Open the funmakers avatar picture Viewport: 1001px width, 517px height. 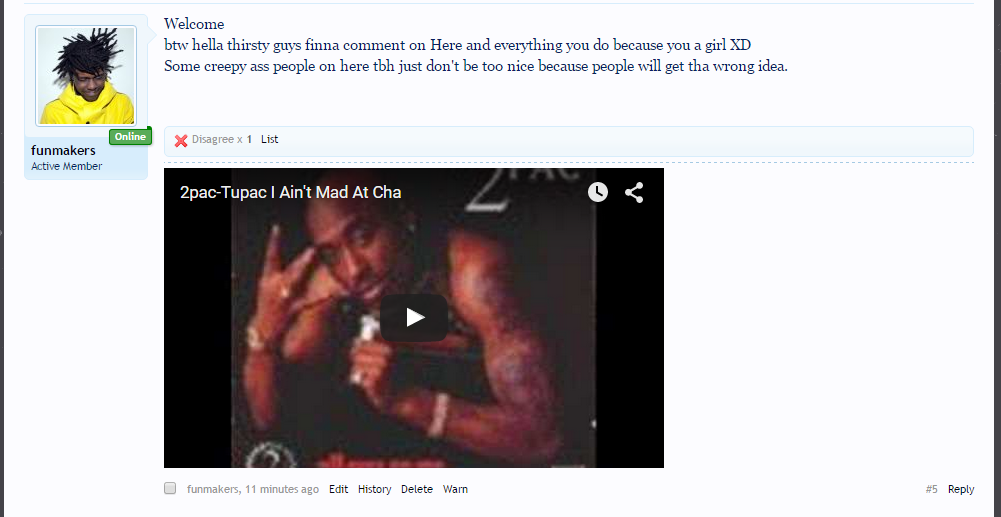click(x=86, y=76)
